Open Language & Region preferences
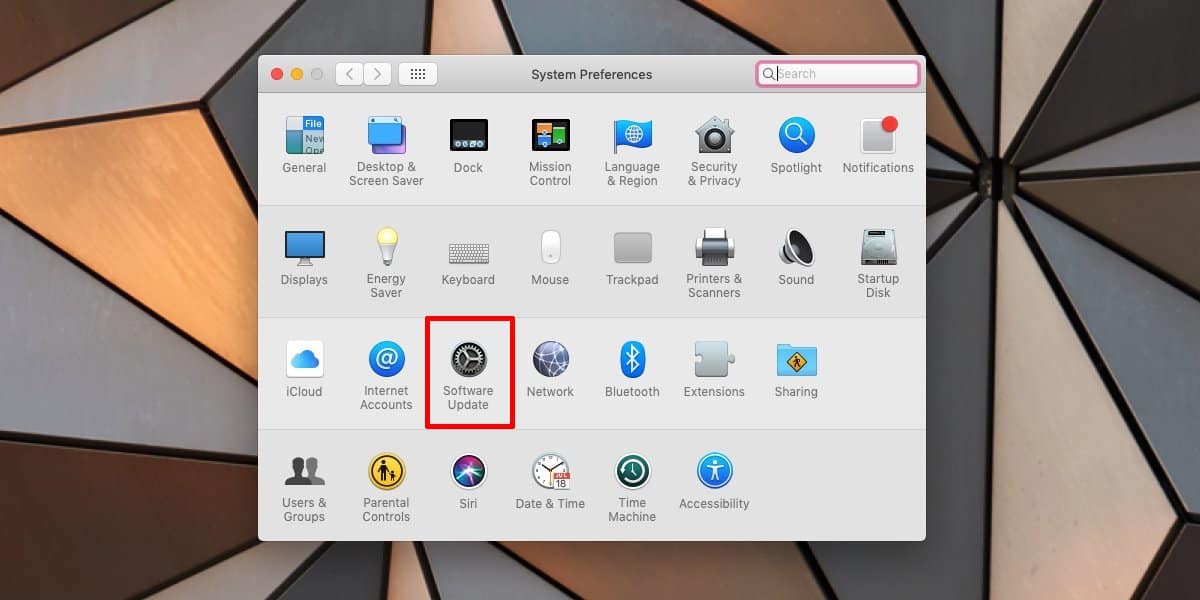1200x600 pixels. 632,151
